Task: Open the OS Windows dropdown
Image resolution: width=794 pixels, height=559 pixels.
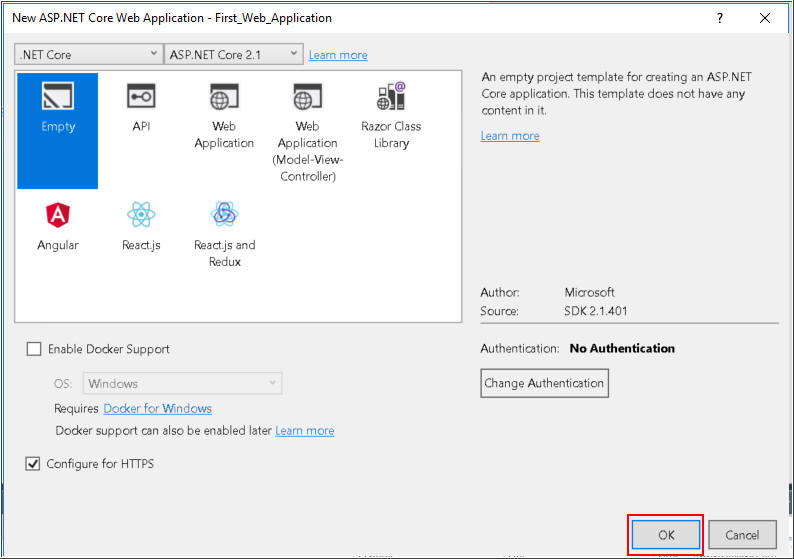Action: point(182,383)
